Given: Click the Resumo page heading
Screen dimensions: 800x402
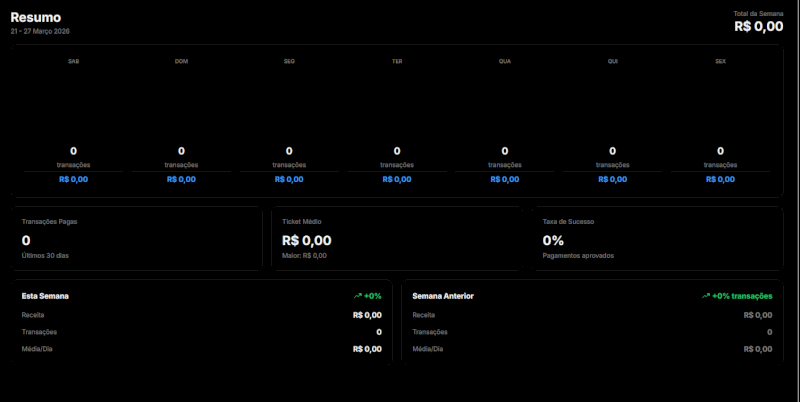Looking at the screenshot, I should click(x=35, y=17).
